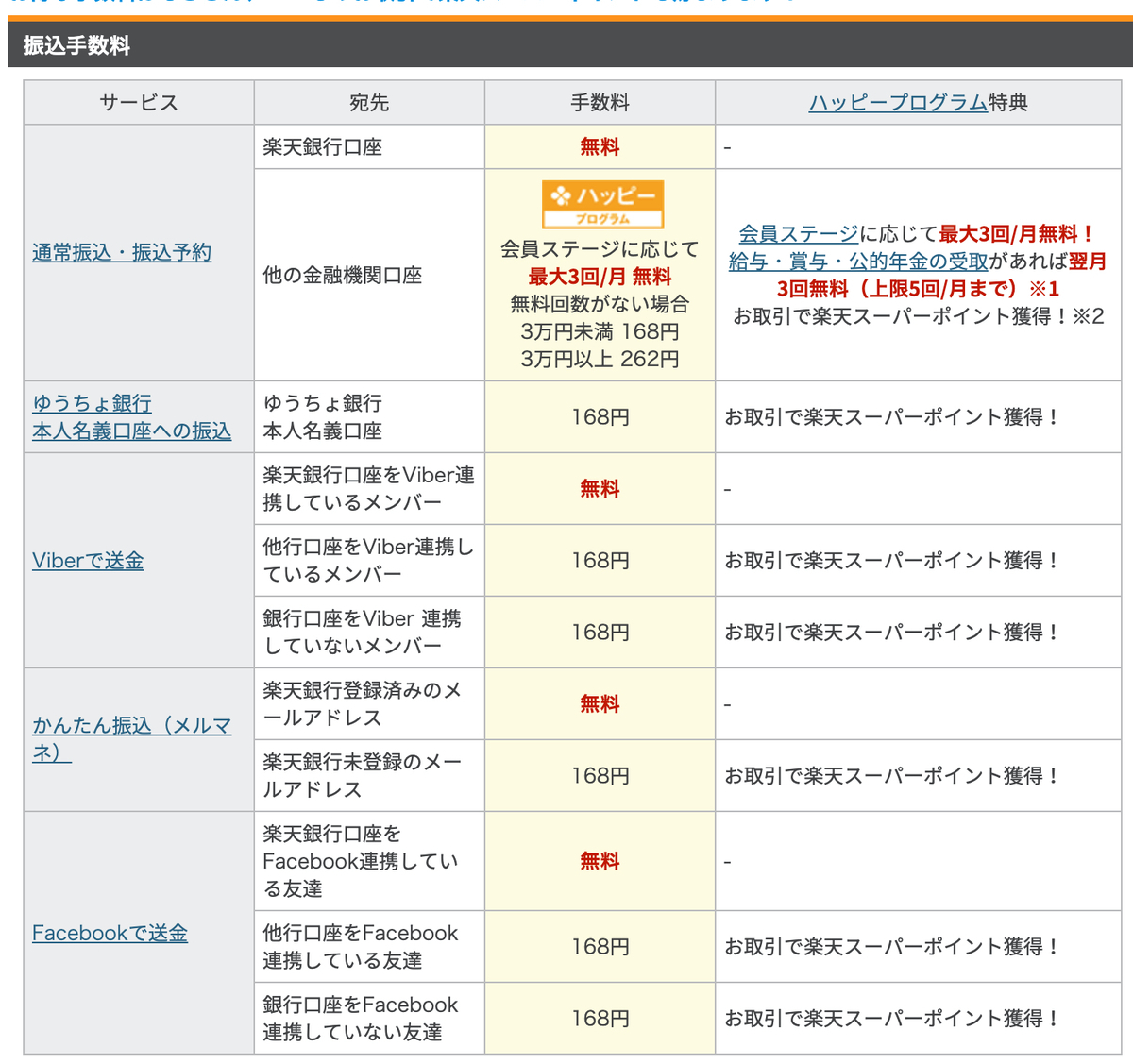Open 通常振込・振込予約 link
Screen dimensions: 1133x1064
[122, 253]
